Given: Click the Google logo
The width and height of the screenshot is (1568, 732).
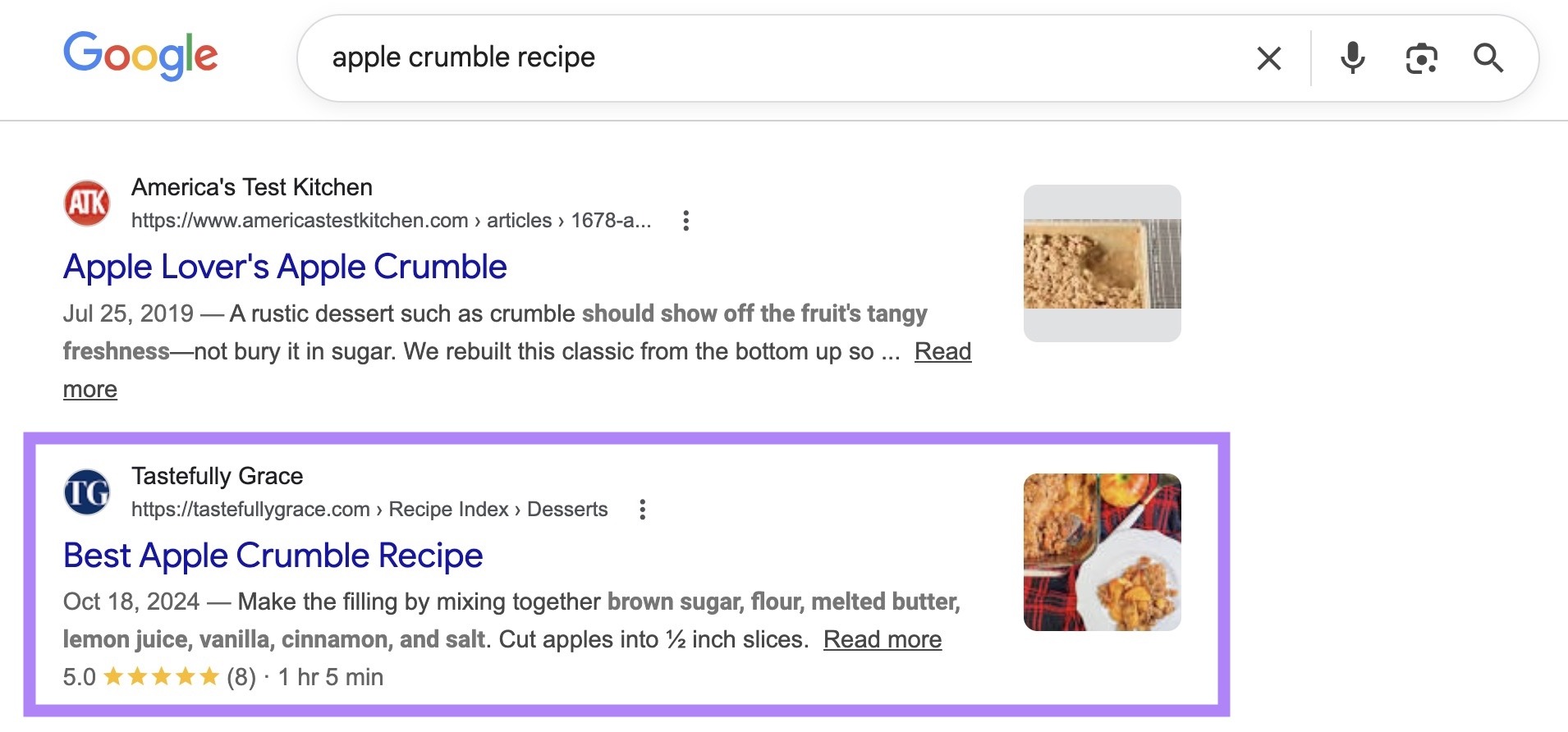Looking at the screenshot, I should (x=141, y=56).
